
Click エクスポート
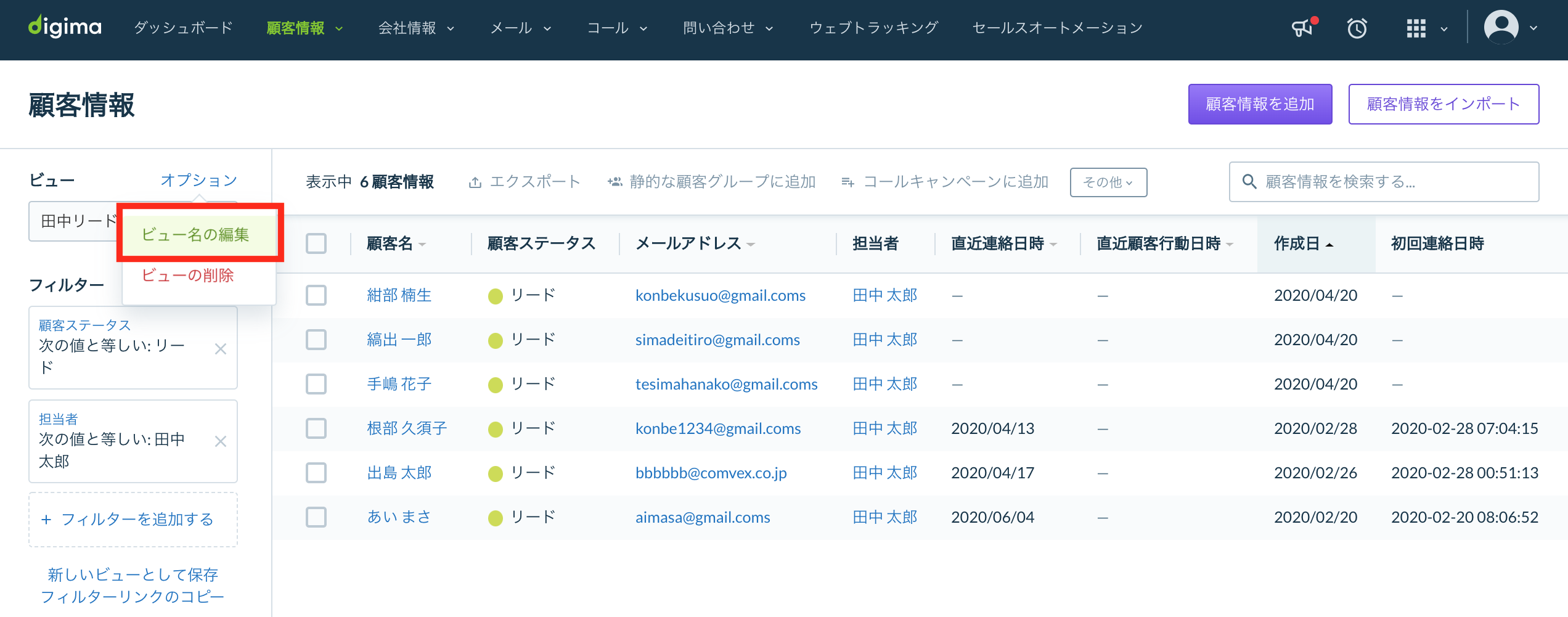tap(525, 182)
